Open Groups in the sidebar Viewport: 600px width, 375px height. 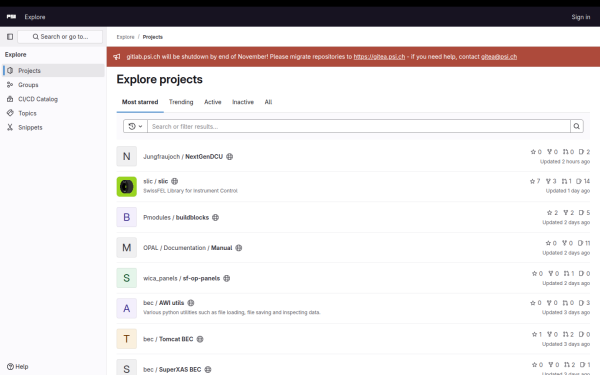click(x=54, y=85)
